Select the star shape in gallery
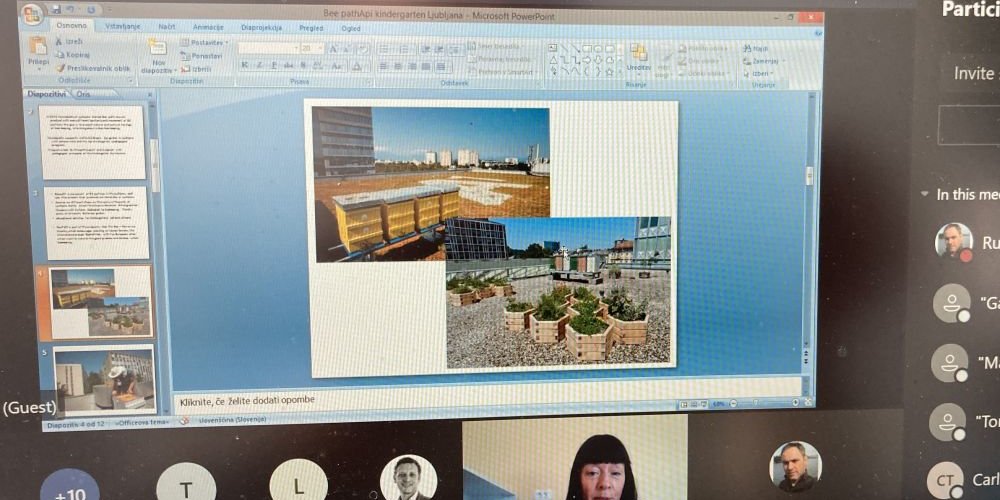 coord(610,71)
